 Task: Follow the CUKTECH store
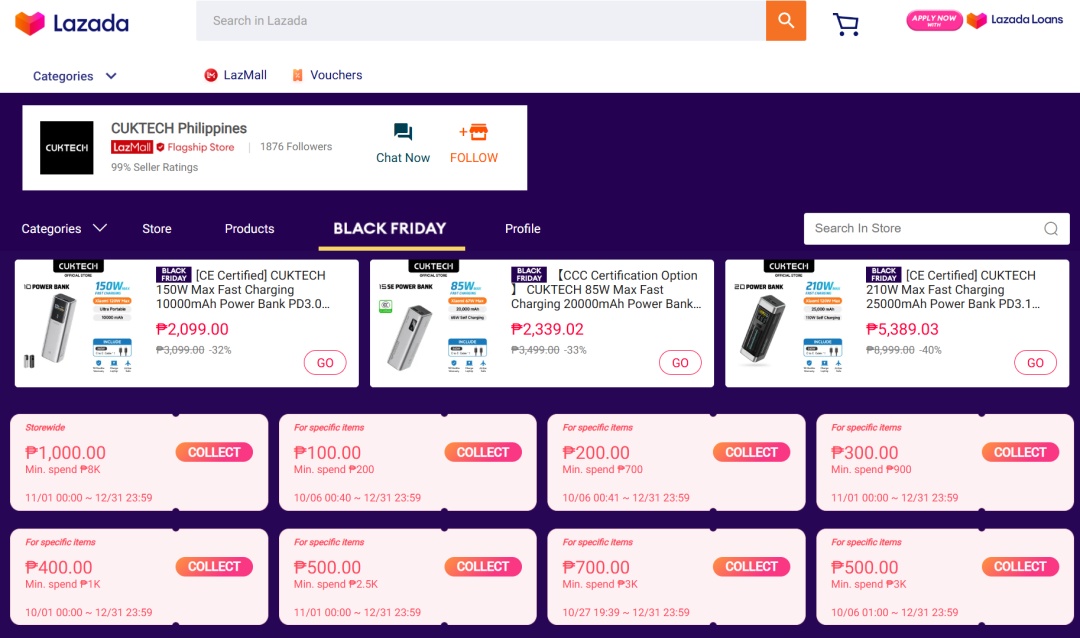click(x=474, y=144)
